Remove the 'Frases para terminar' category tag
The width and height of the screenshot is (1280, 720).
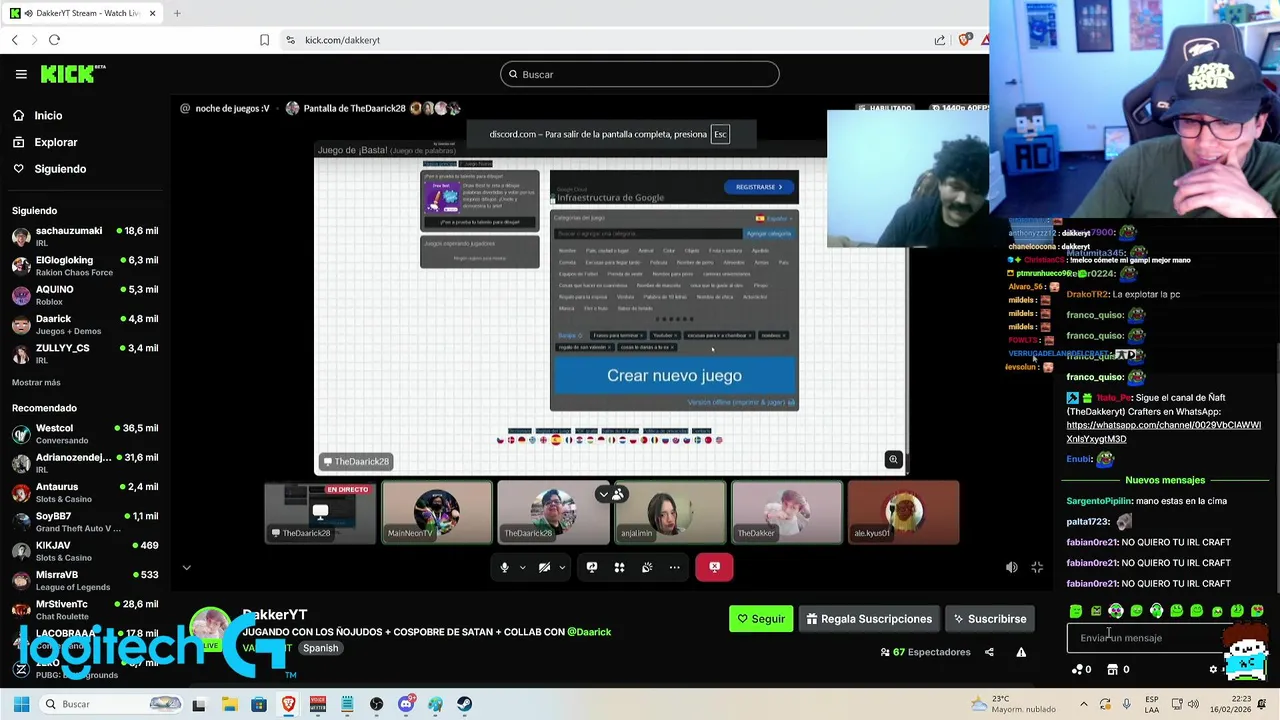pos(641,336)
